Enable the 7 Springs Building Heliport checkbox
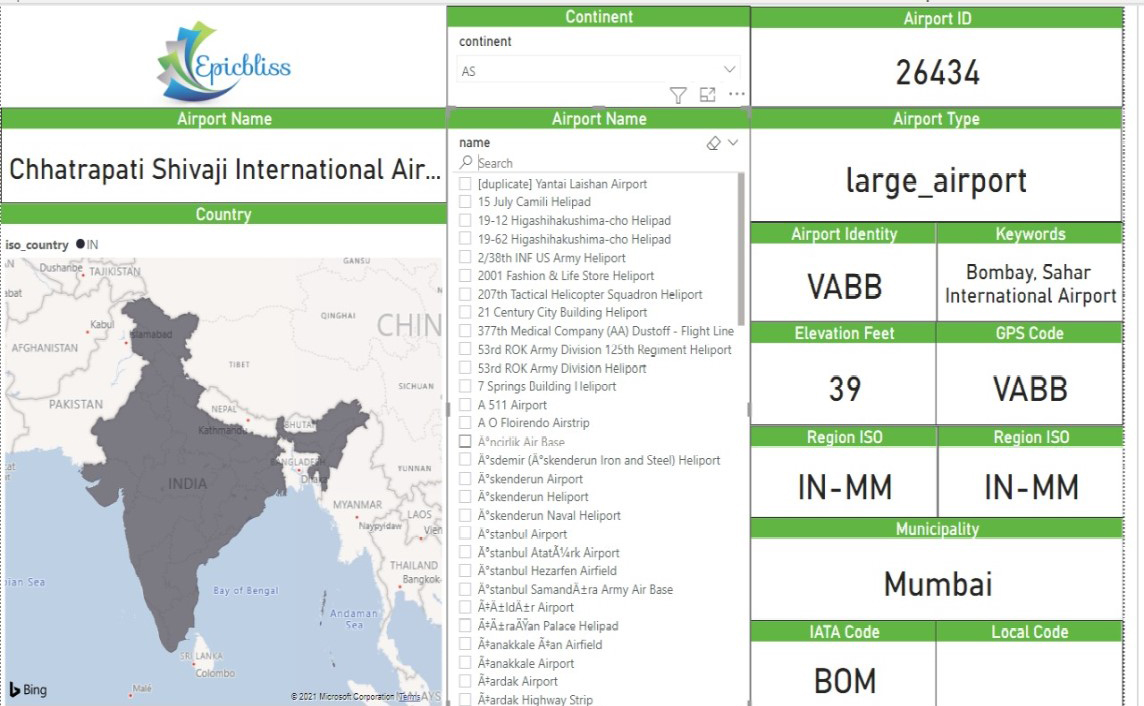This screenshot has height=706, width=1144. [x=465, y=386]
